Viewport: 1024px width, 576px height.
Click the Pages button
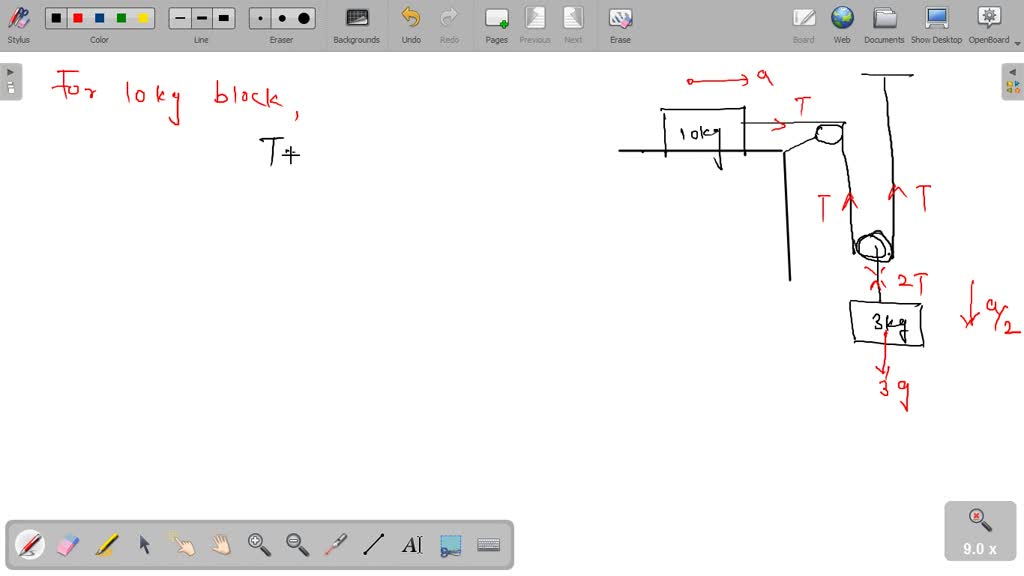[x=496, y=22]
